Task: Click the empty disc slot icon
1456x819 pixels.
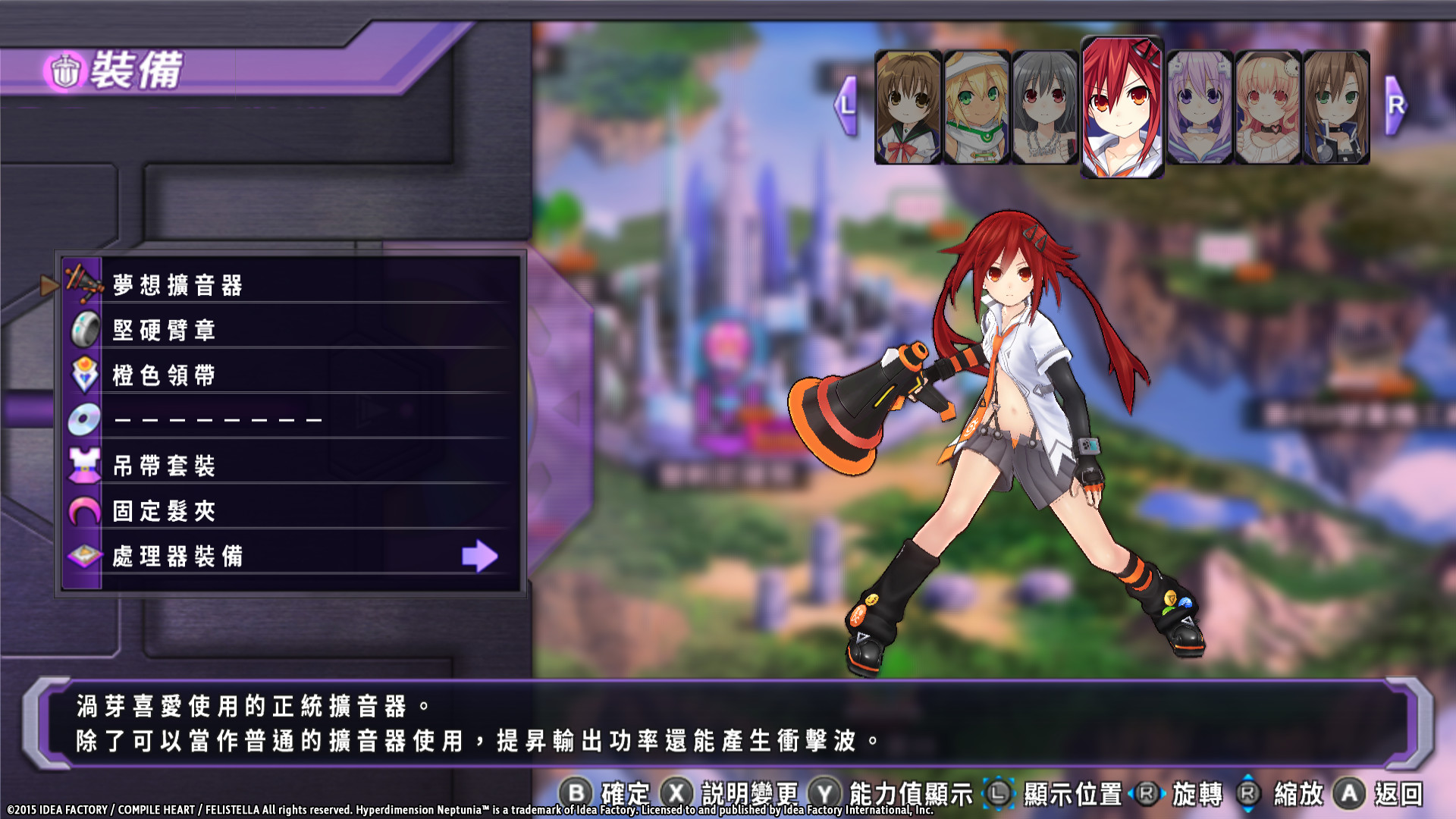Action: tap(84, 419)
